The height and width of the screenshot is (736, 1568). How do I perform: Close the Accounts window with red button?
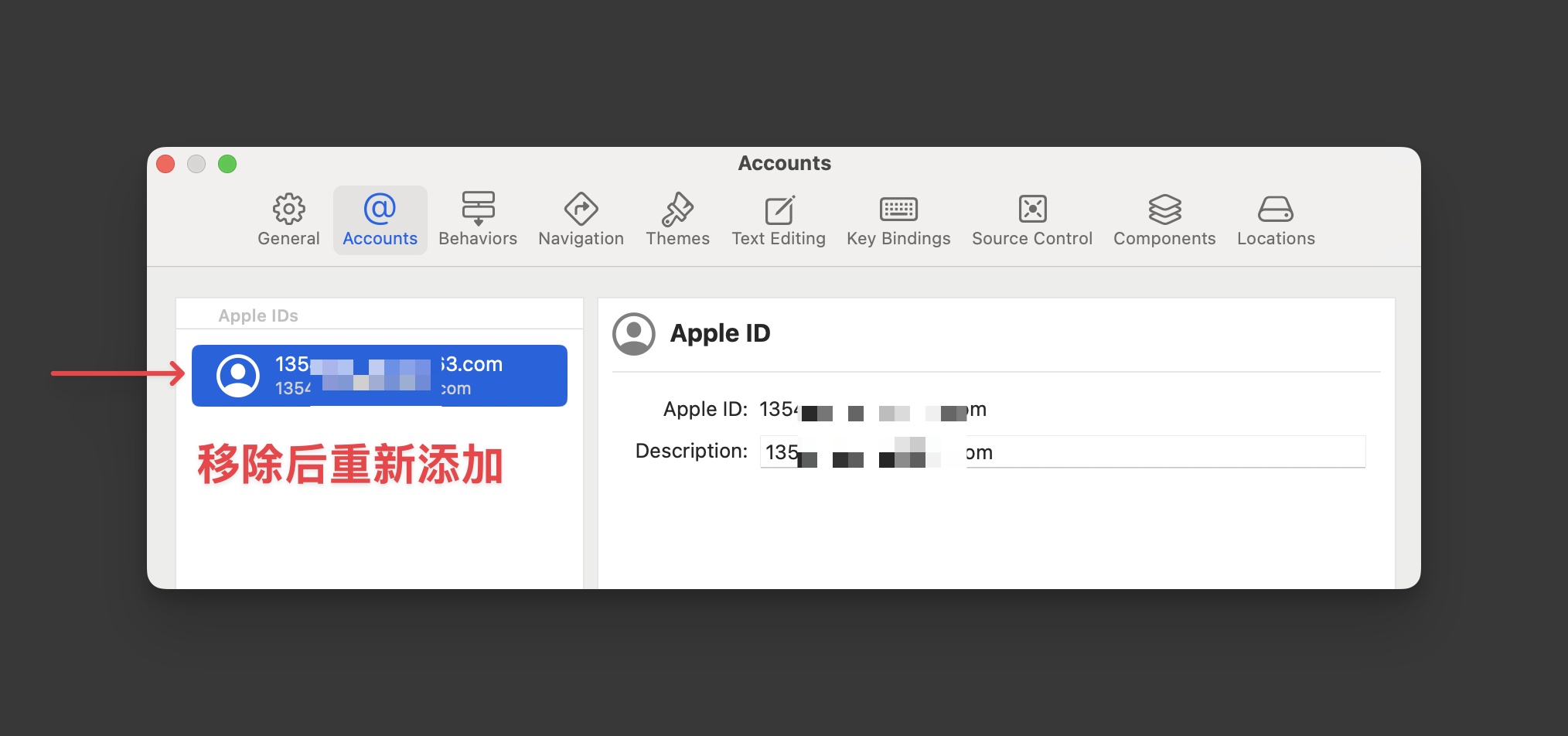click(165, 164)
